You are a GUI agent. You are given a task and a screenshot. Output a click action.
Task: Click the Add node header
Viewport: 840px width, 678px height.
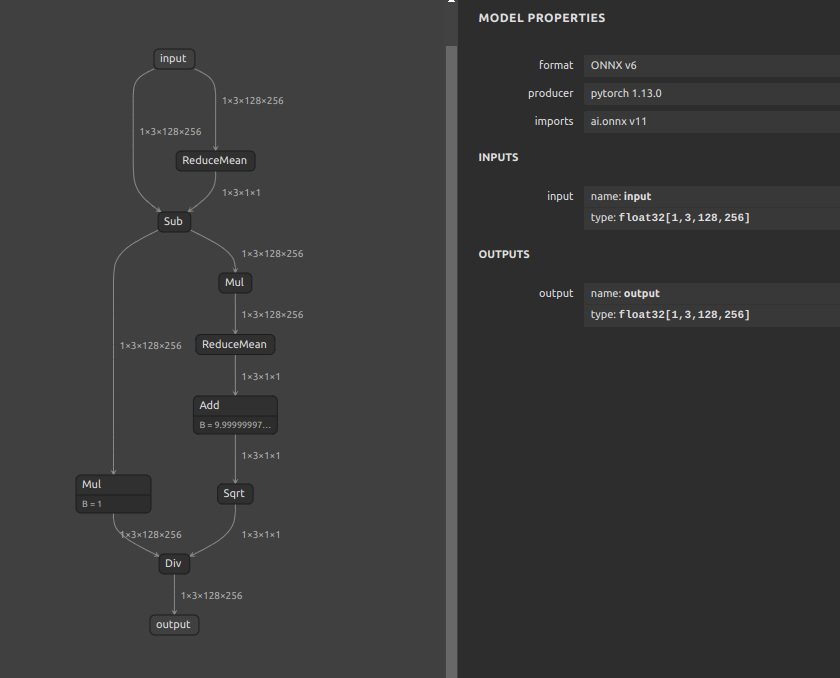coord(235,405)
